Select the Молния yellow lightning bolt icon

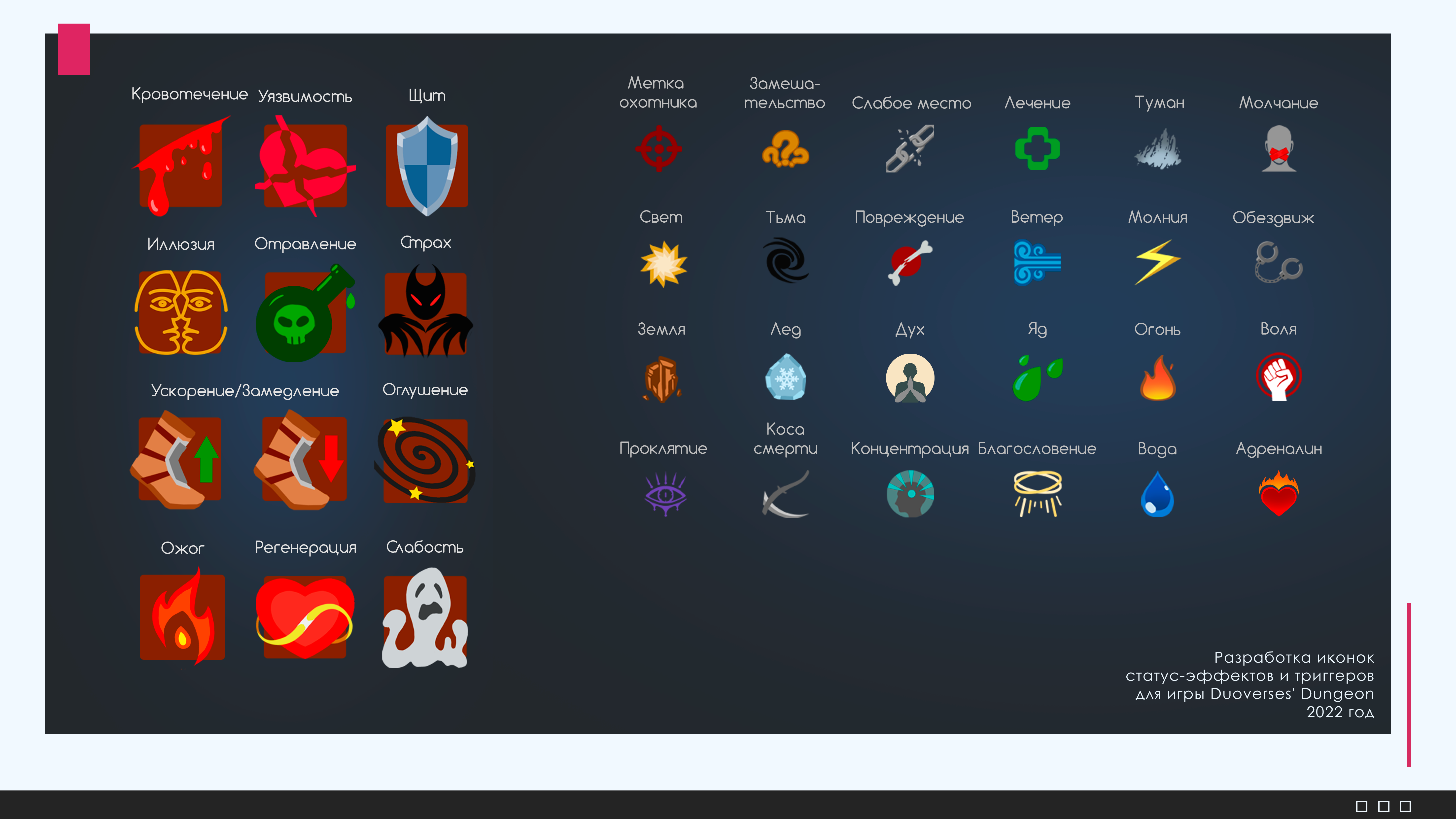[1158, 262]
